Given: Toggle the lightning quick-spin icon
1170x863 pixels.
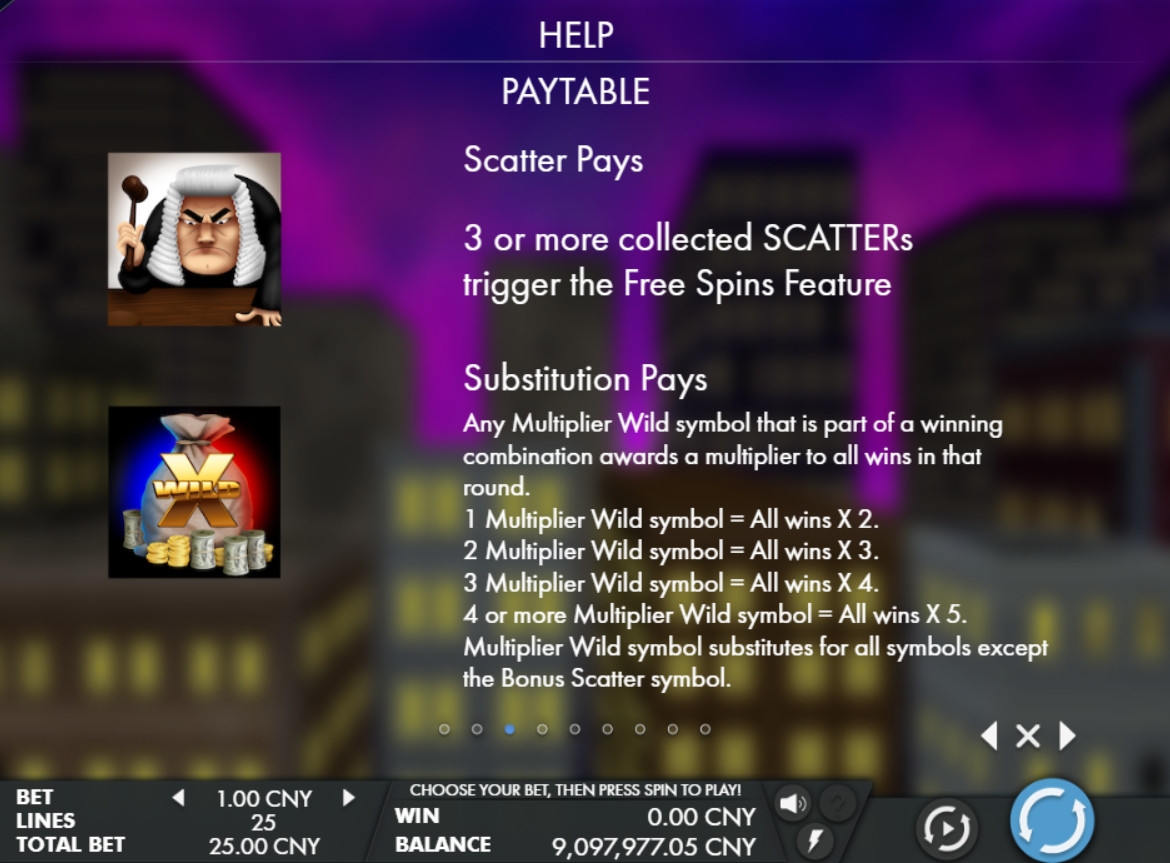Looking at the screenshot, I should (816, 841).
